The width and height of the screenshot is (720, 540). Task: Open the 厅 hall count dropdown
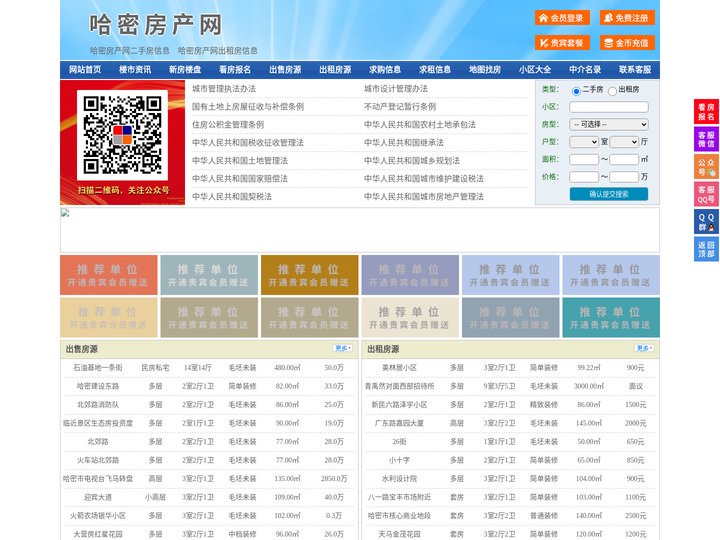point(624,142)
